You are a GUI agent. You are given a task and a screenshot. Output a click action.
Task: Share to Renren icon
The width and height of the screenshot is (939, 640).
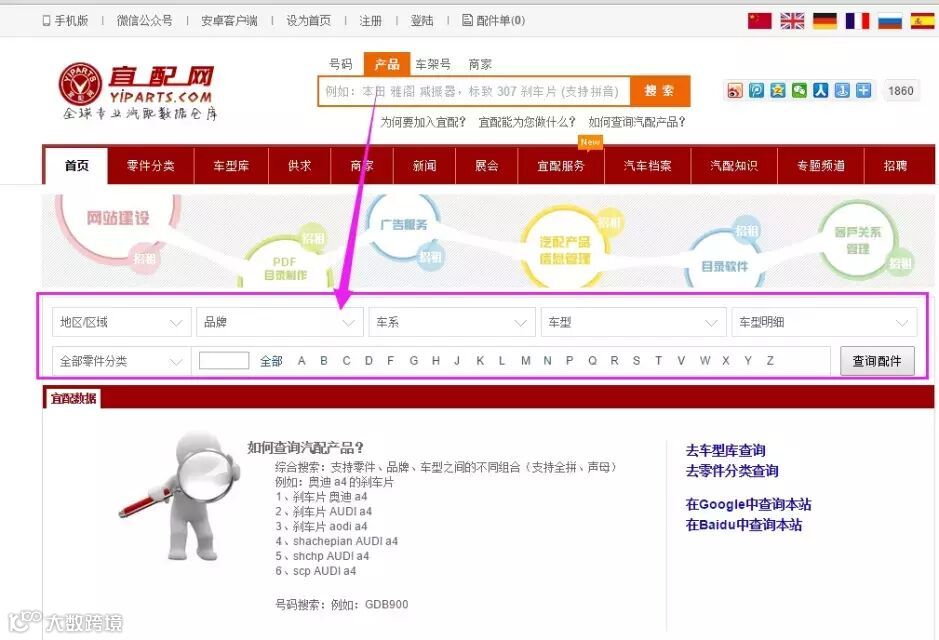coord(820,90)
